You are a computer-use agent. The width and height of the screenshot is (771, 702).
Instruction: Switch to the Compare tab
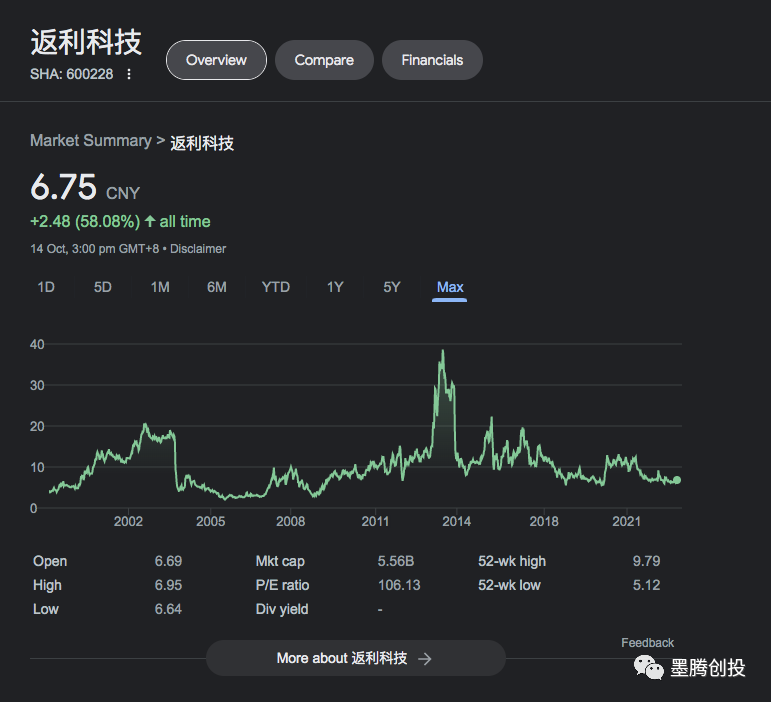click(x=324, y=60)
